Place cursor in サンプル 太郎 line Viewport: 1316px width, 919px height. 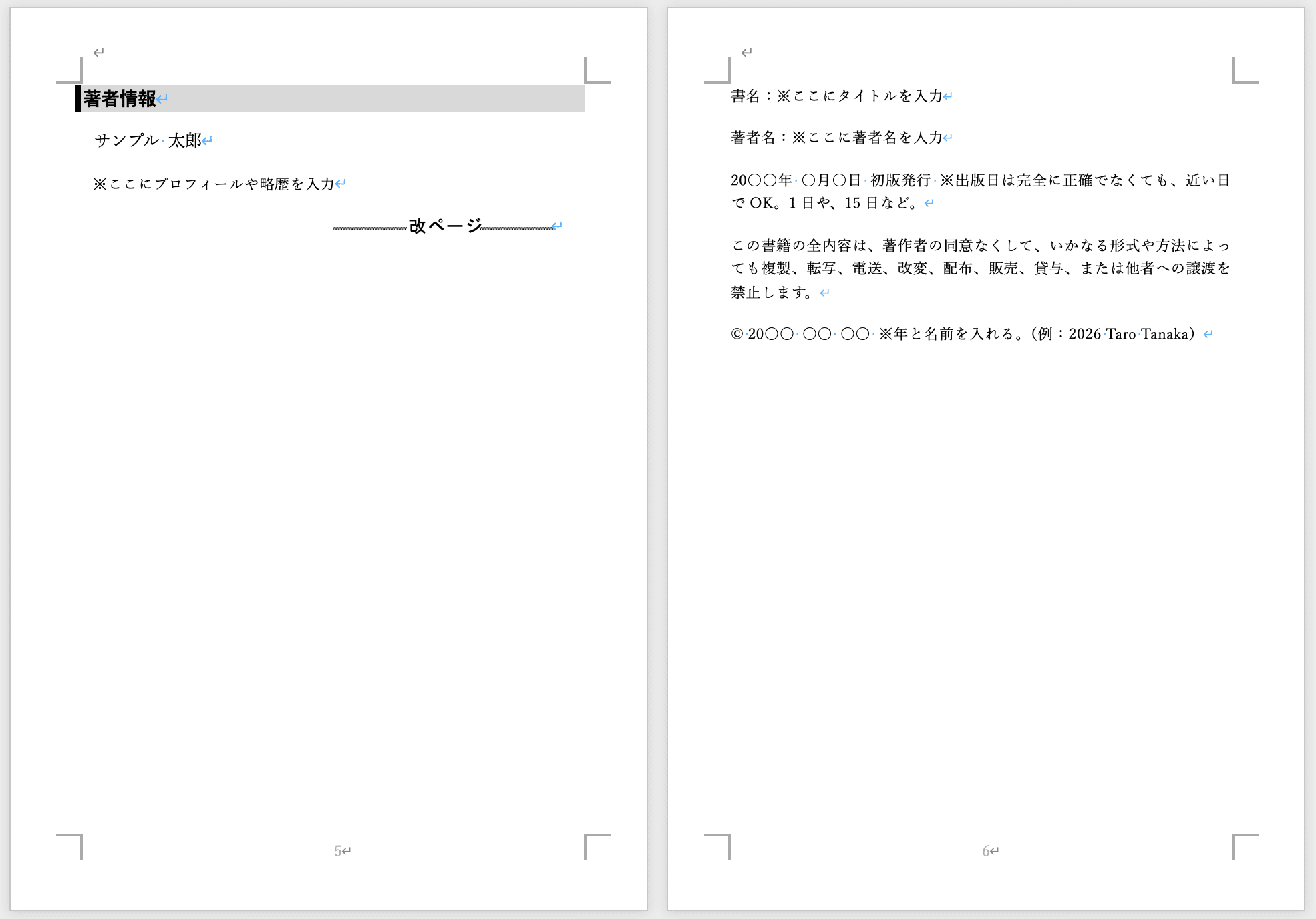148,140
